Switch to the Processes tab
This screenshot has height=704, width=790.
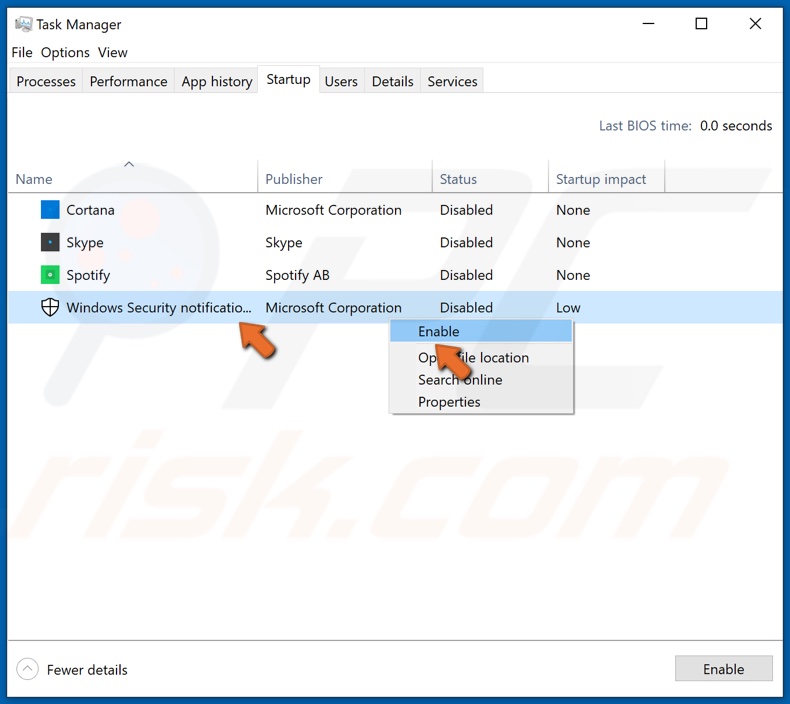point(46,81)
